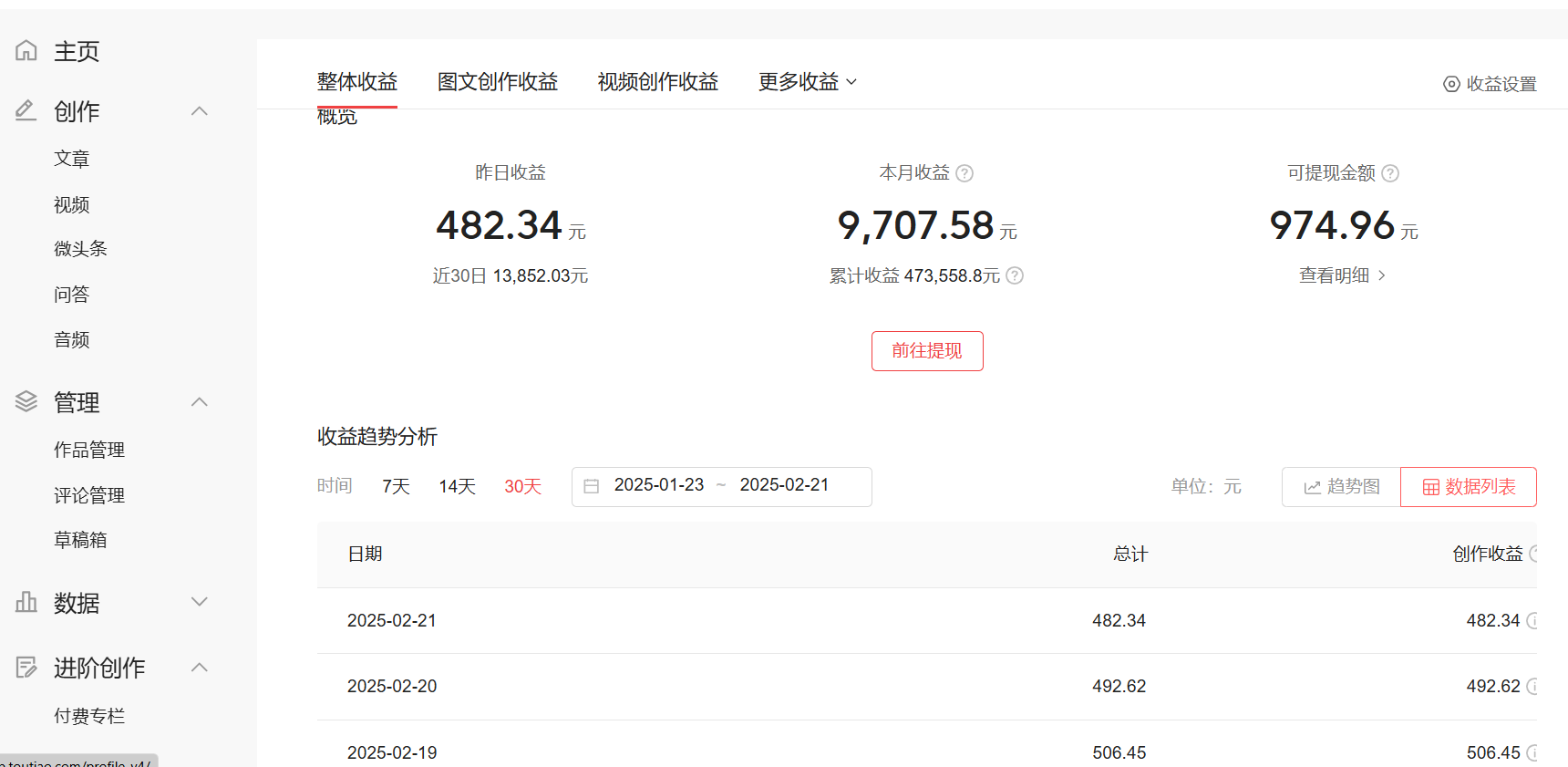Screen dimensions: 1568x767
Task: Click help icon next to 创作收益 column header
Action: 1533,554
